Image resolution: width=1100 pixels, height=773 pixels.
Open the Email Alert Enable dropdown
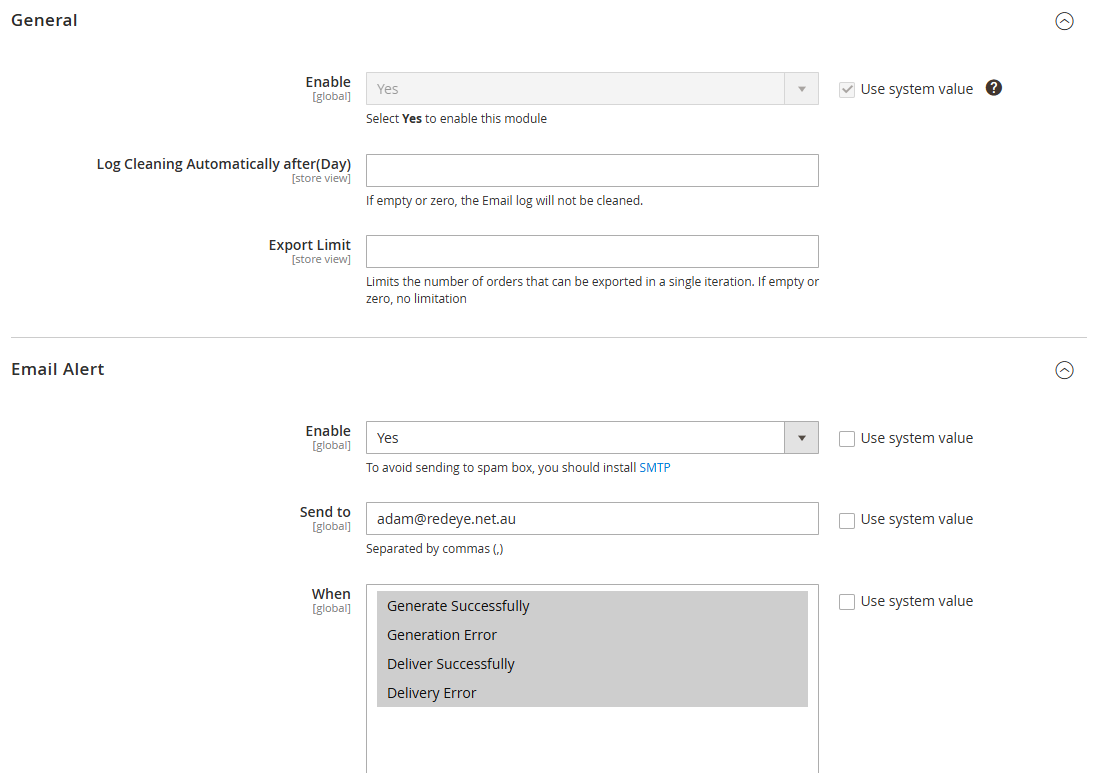[x=592, y=438]
